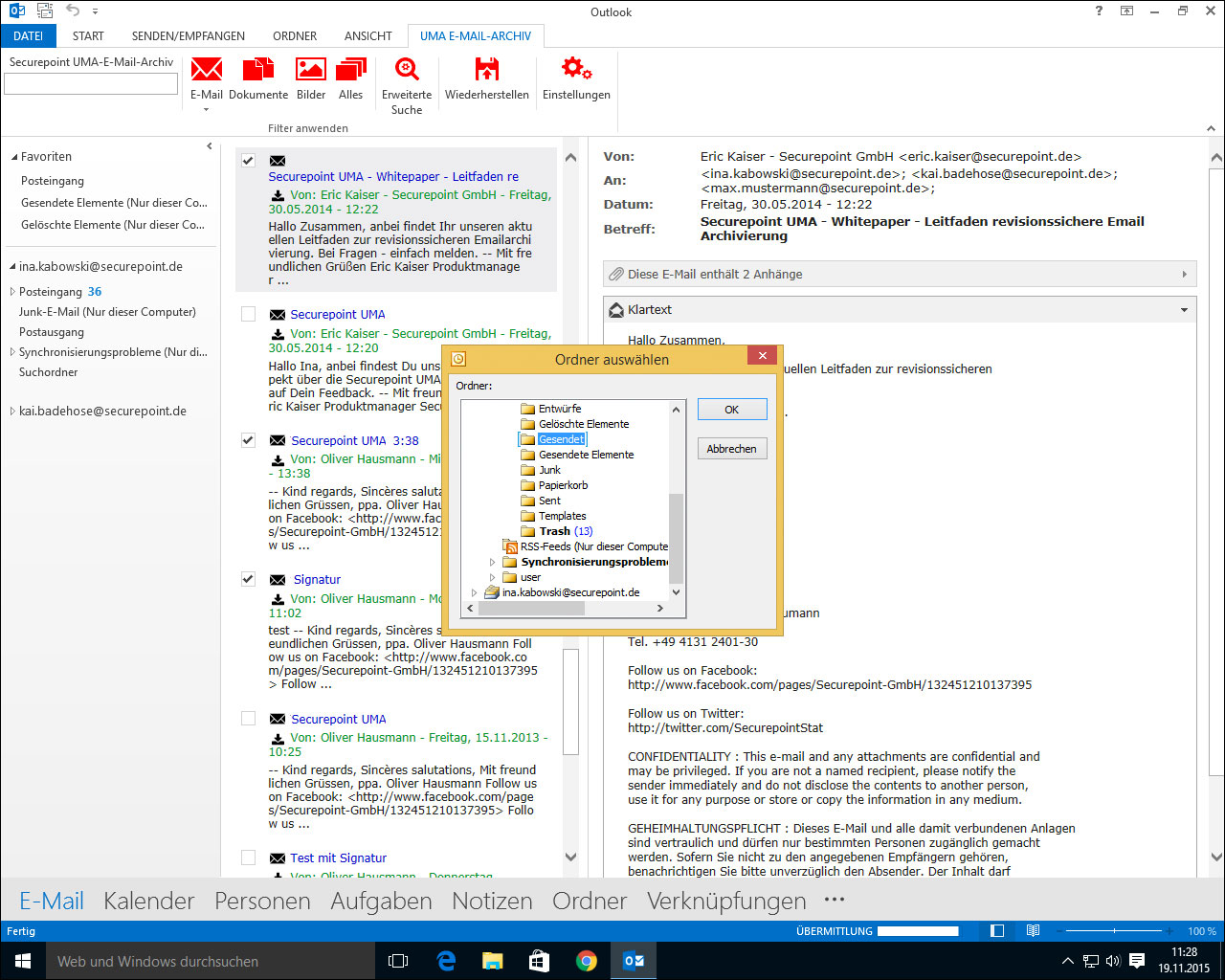Click download icon of 12:22 mail
Viewport: 1225px width, 980px height.
pyautogui.click(x=278, y=195)
